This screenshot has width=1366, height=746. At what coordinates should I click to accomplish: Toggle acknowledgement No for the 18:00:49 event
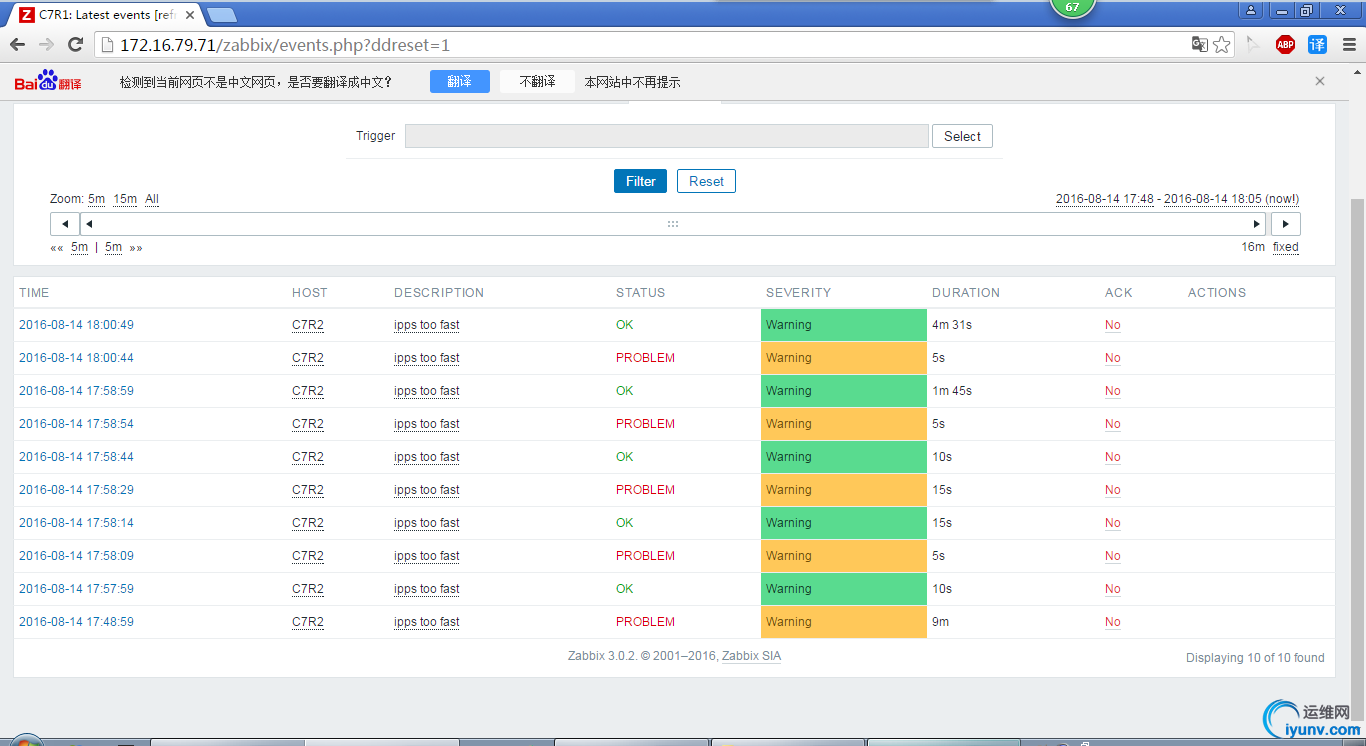click(x=1112, y=325)
